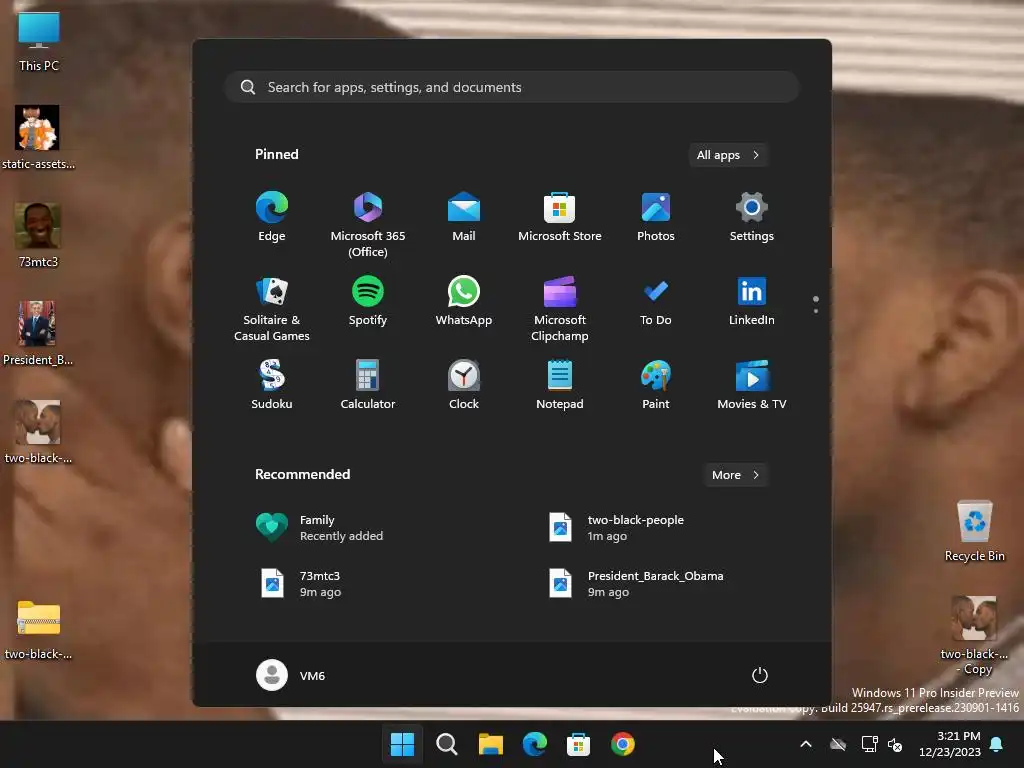Select the two-black-... zip folder icon
The height and width of the screenshot is (768, 1024).
pos(39,629)
